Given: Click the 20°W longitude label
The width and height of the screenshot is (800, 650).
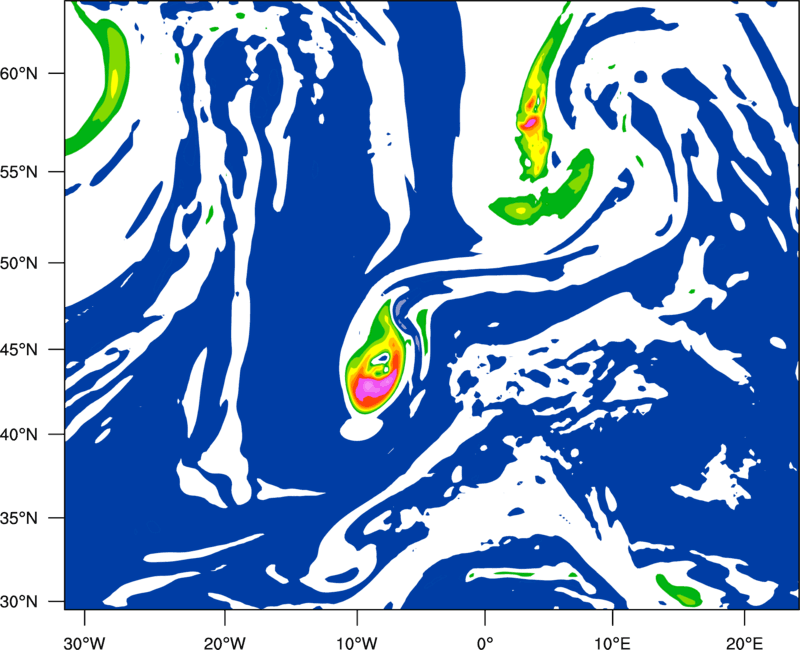Looking at the screenshot, I should point(224,643).
